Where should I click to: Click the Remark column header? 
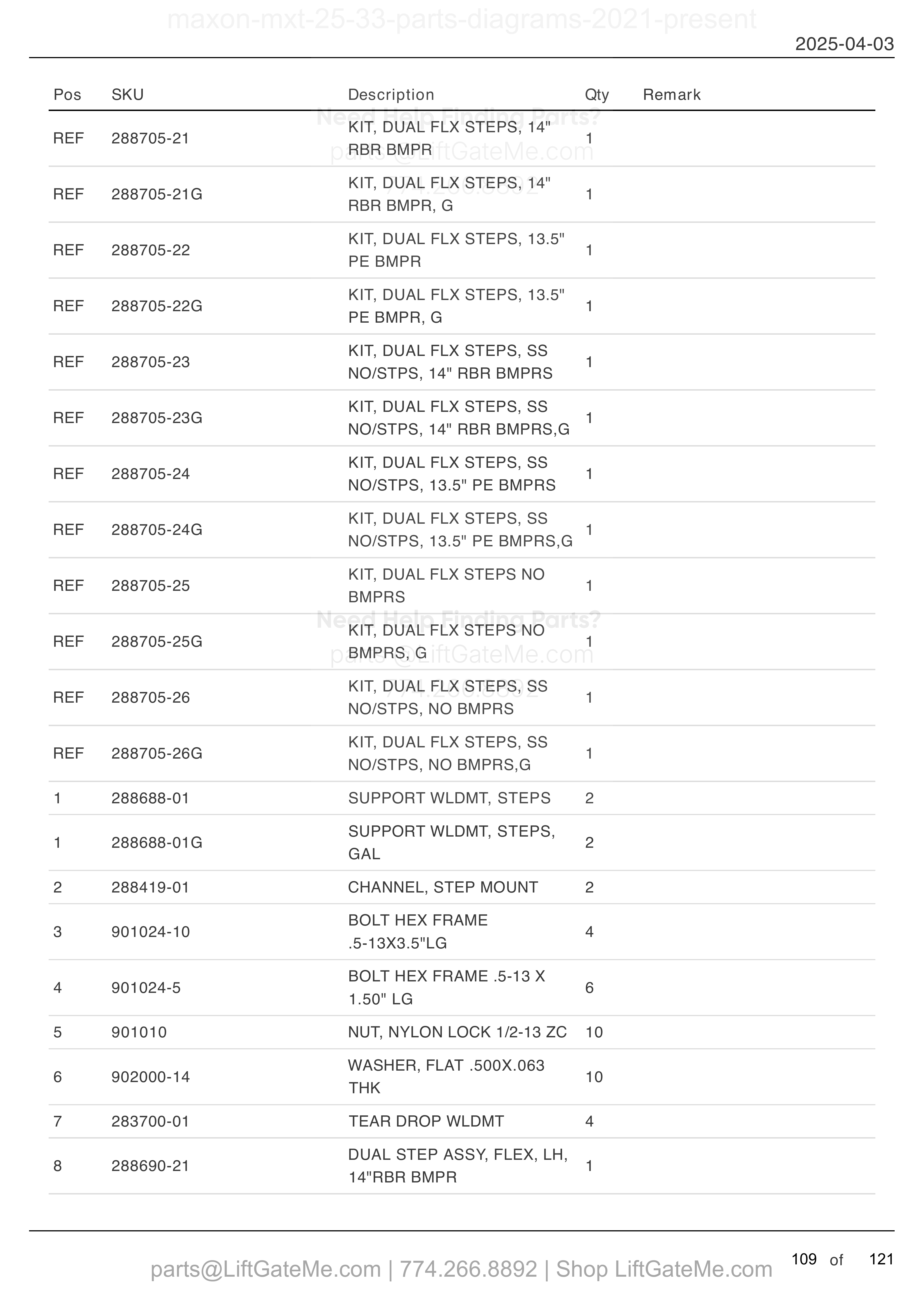(672, 95)
